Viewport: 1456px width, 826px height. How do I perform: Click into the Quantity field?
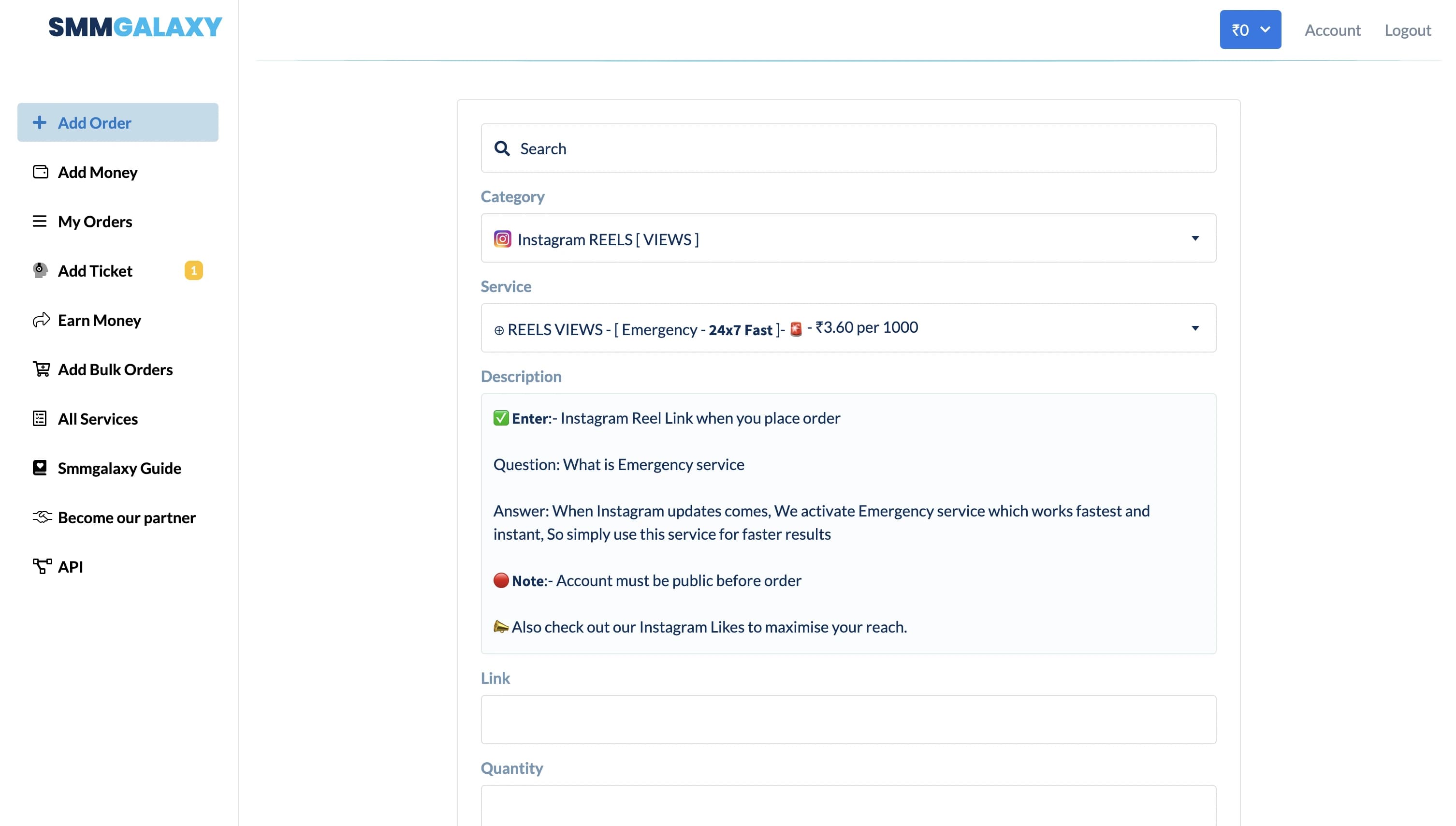coord(848,806)
